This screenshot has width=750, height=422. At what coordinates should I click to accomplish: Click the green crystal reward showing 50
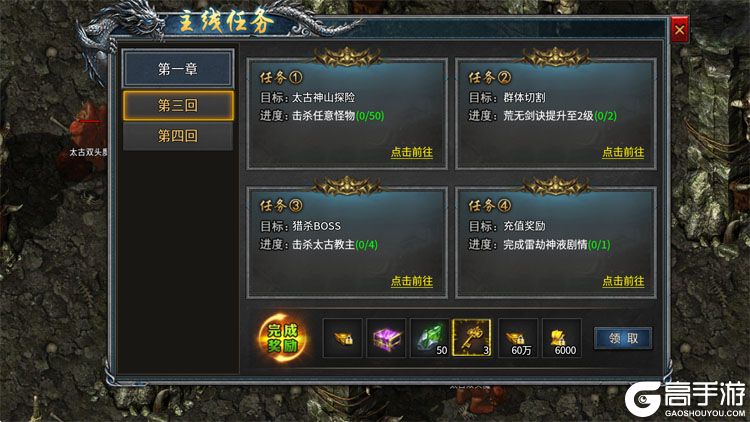(x=430, y=338)
